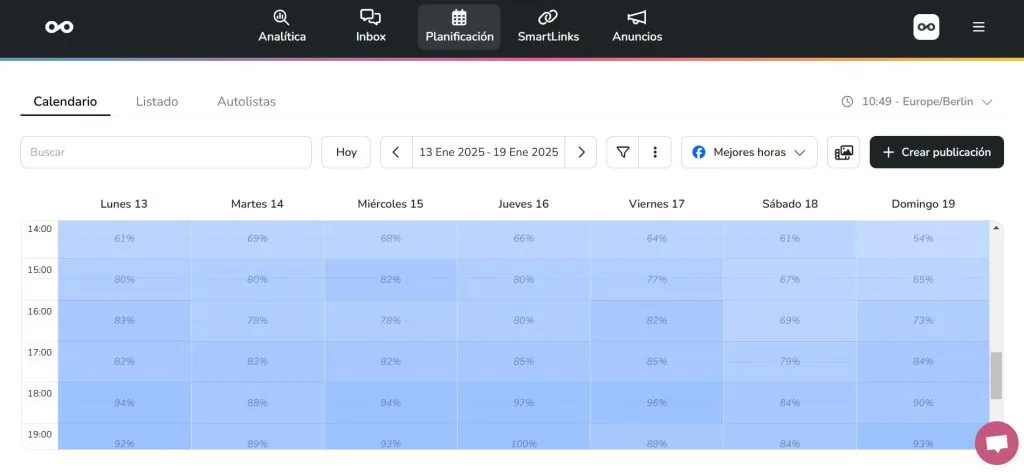1024x472 pixels.
Task: Click the 88% slot Martes 18:00
Action: 257,403
